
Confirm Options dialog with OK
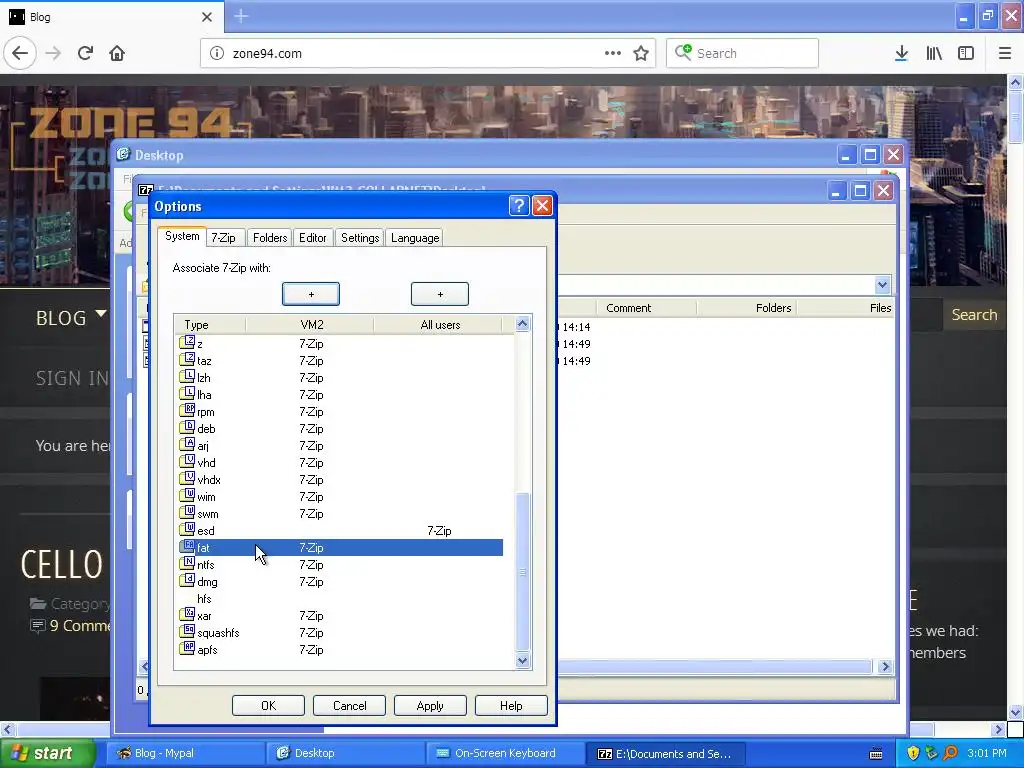[268, 705]
